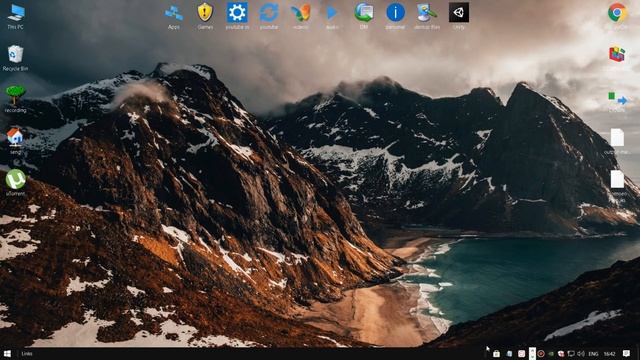Image resolution: width=640 pixels, height=360 pixels.
Task: Expand the taskbar toolbar chevron arrows
Action: click(x=532, y=353)
